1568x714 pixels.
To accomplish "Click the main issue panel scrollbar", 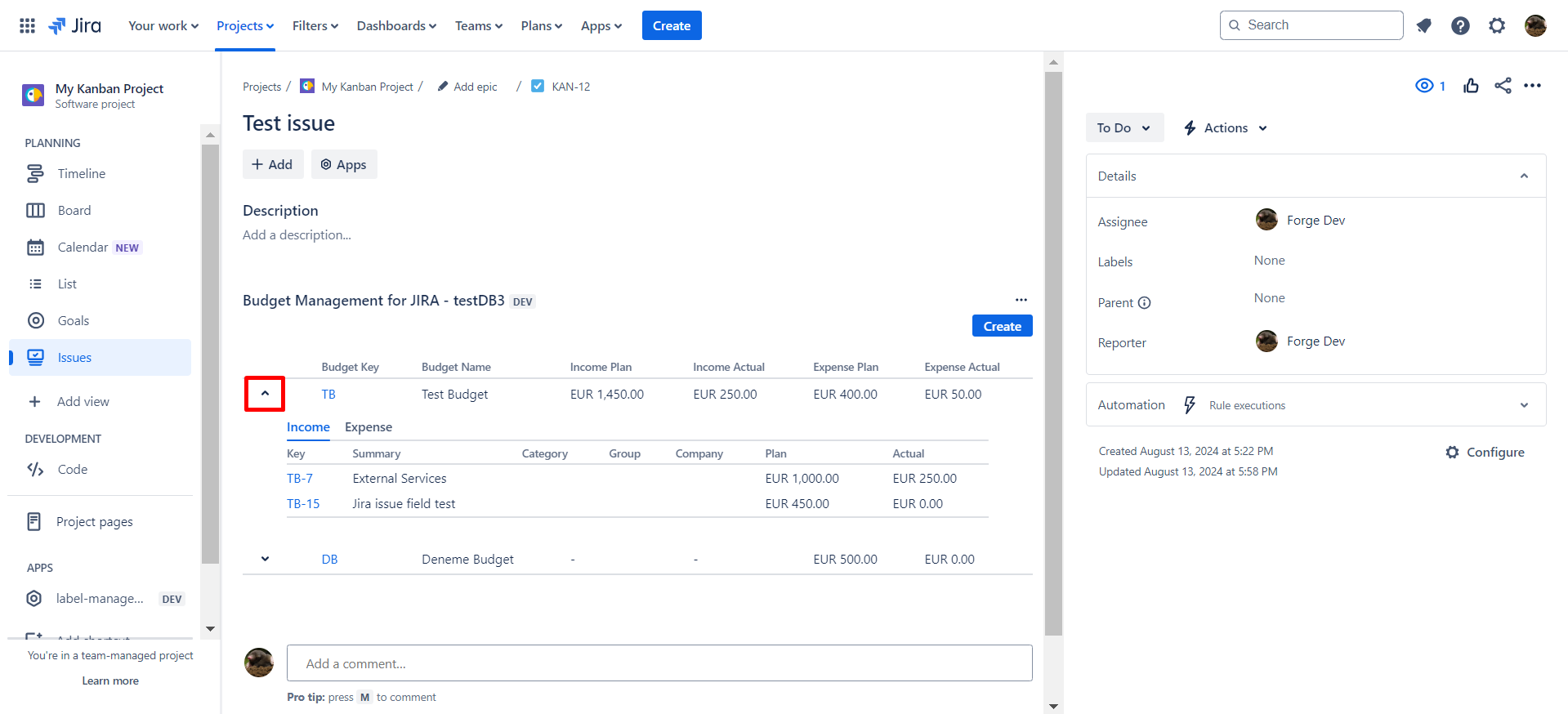I will point(1053,353).
